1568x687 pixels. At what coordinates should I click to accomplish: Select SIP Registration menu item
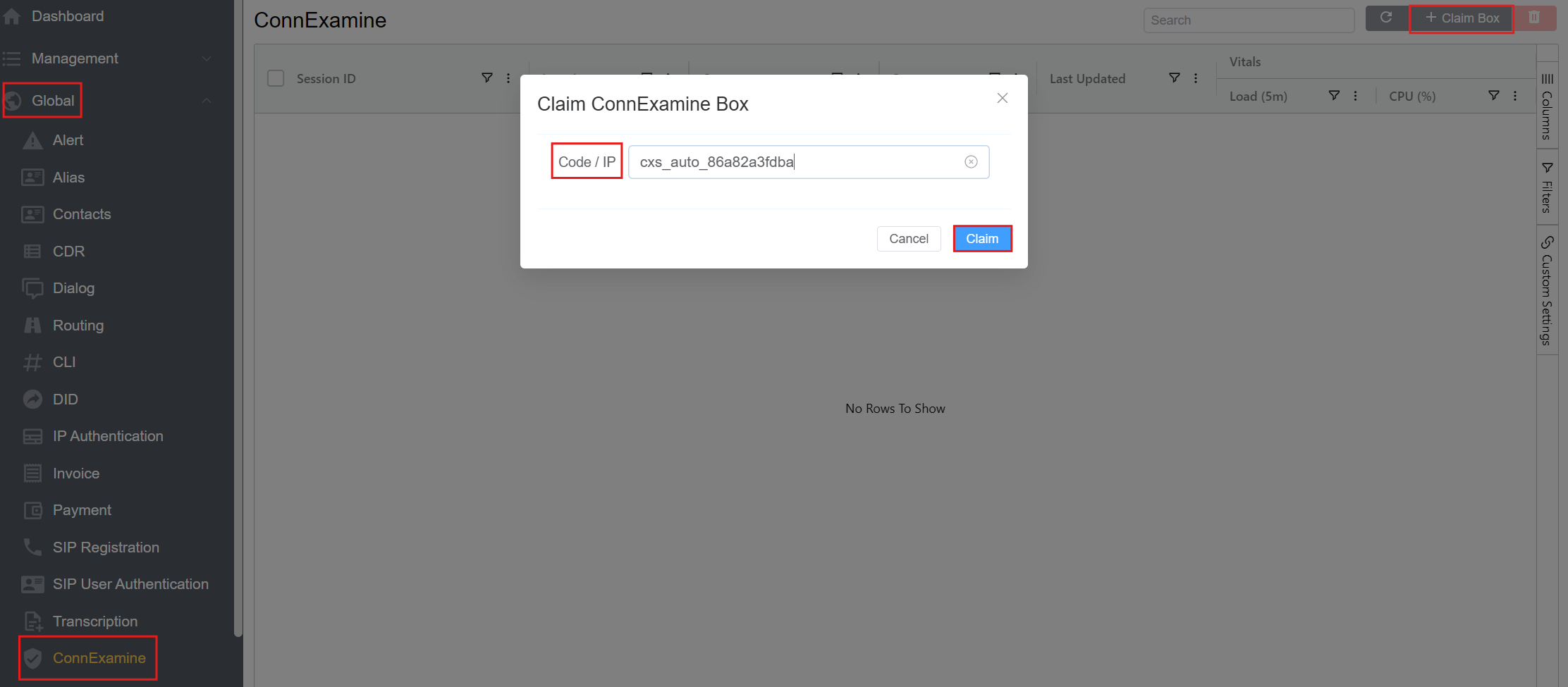pyautogui.click(x=106, y=547)
